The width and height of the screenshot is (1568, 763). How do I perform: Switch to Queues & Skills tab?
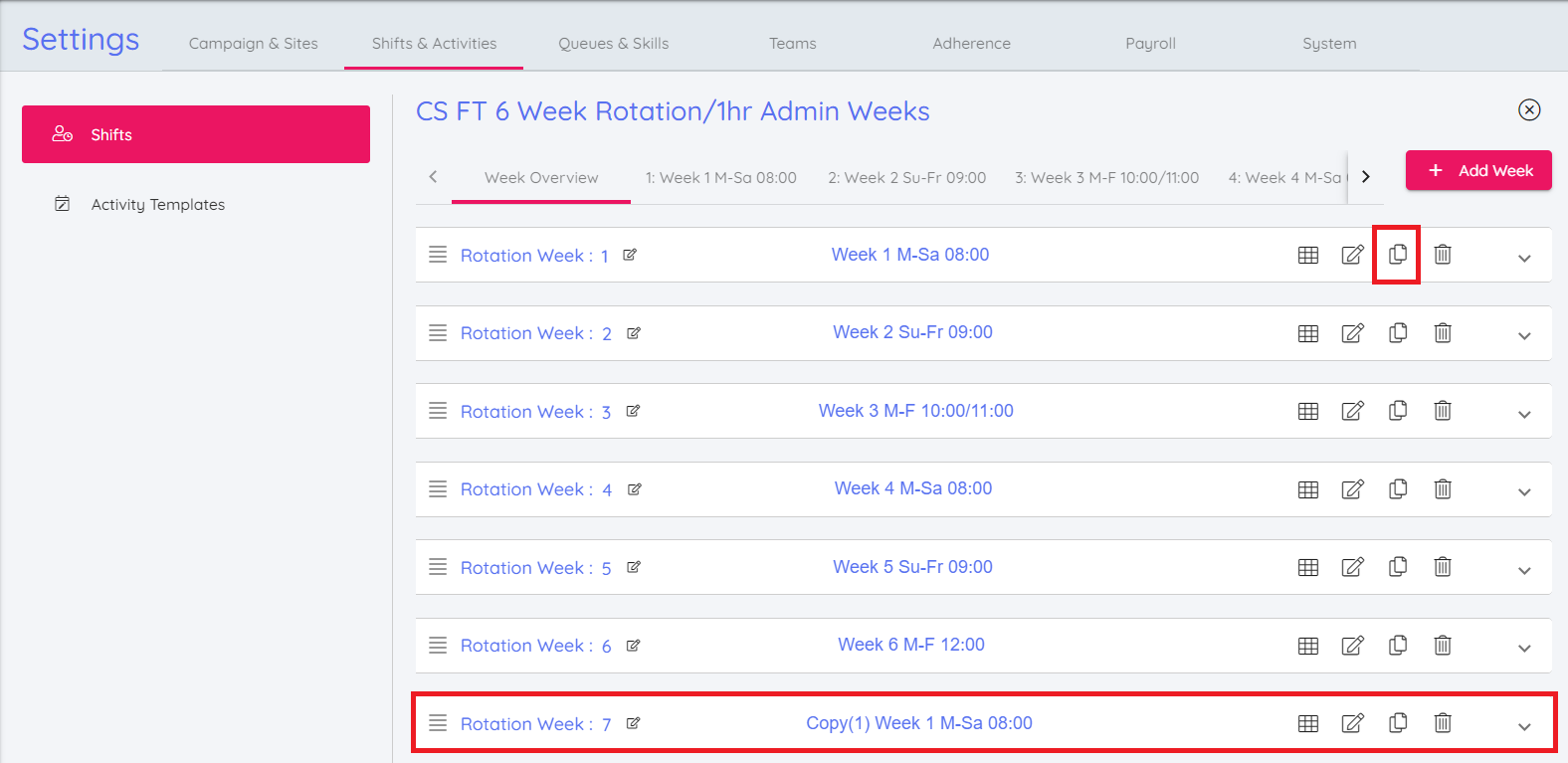coord(613,44)
